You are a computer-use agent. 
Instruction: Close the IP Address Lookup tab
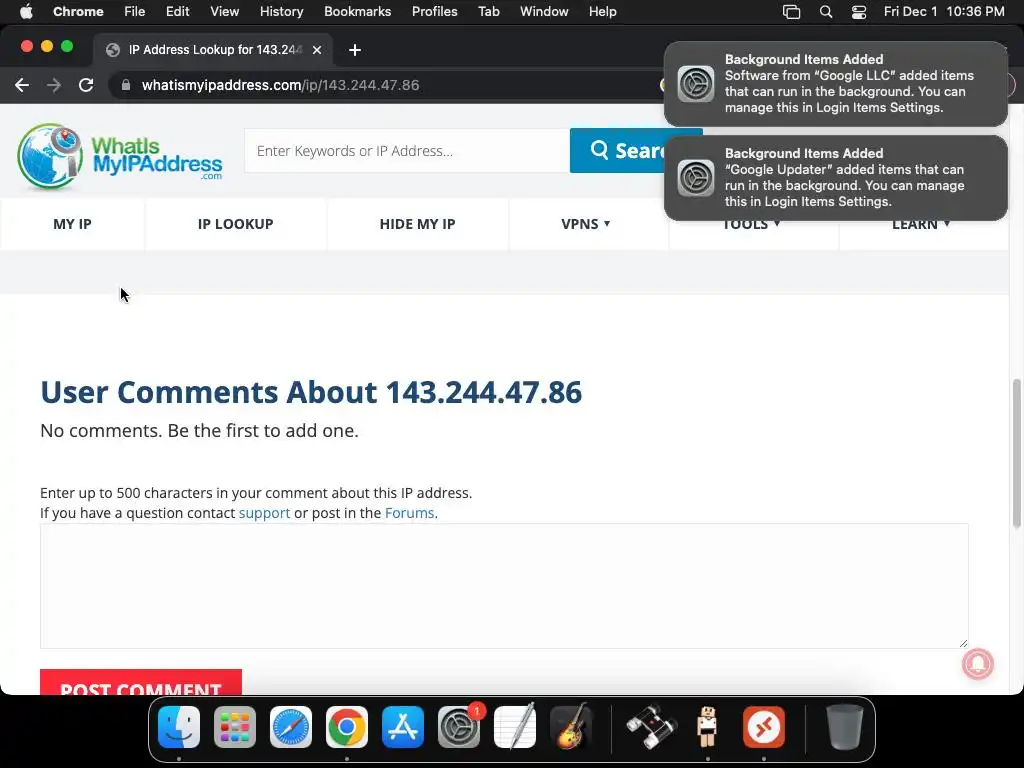pyautogui.click(x=317, y=50)
